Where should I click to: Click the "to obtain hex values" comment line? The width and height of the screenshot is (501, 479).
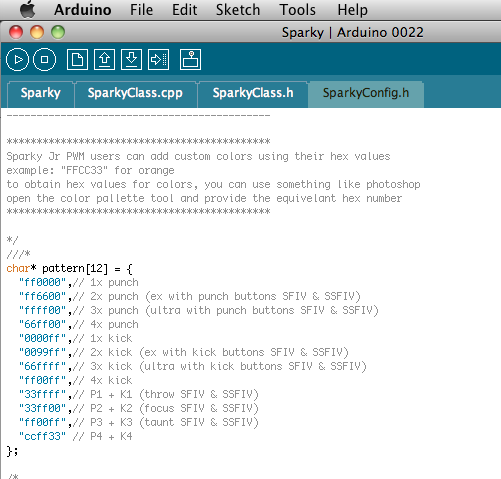(213, 185)
